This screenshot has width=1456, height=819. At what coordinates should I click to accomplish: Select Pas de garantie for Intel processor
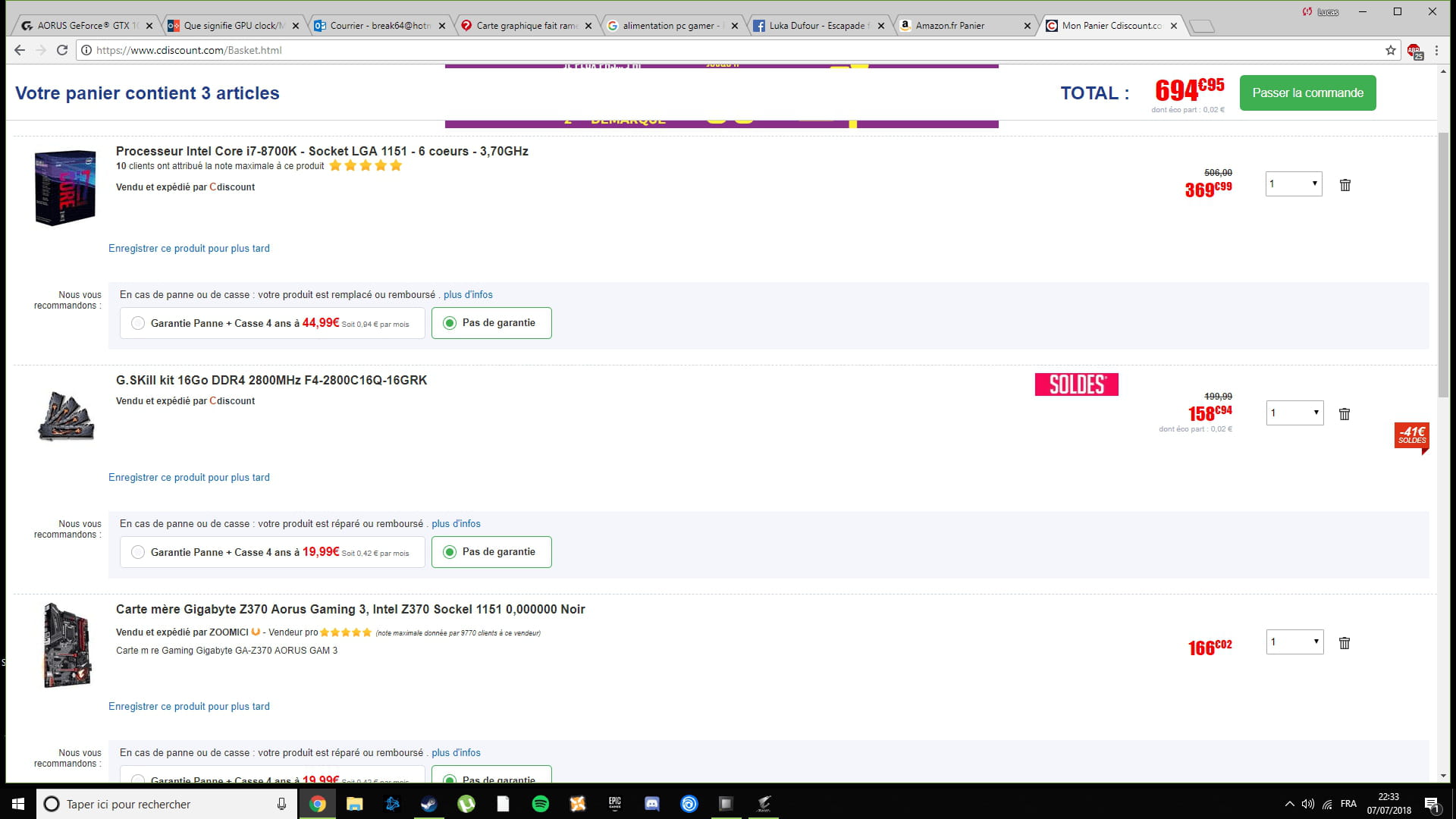pyautogui.click(x=491, y=323)
